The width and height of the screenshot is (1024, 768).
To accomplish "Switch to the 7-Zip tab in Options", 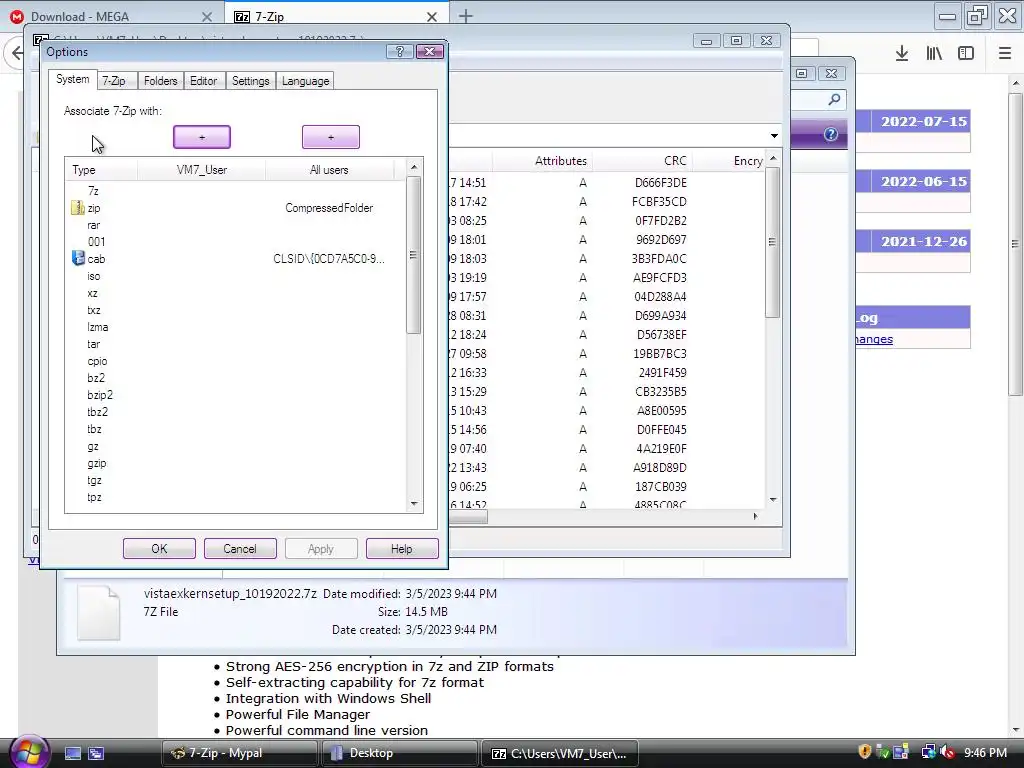I will (114, 81).
